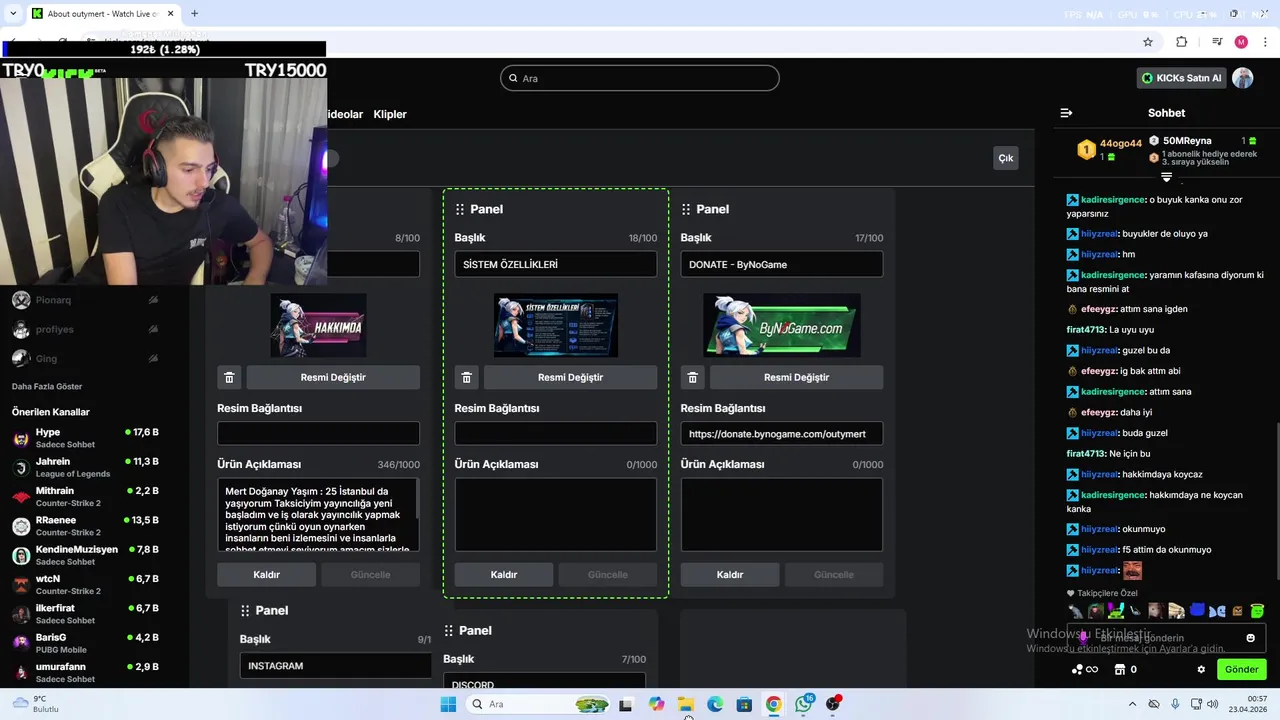1280x720 pixels.
Task: Open File Explorer from the taskbar
Action: pos(685,704)
